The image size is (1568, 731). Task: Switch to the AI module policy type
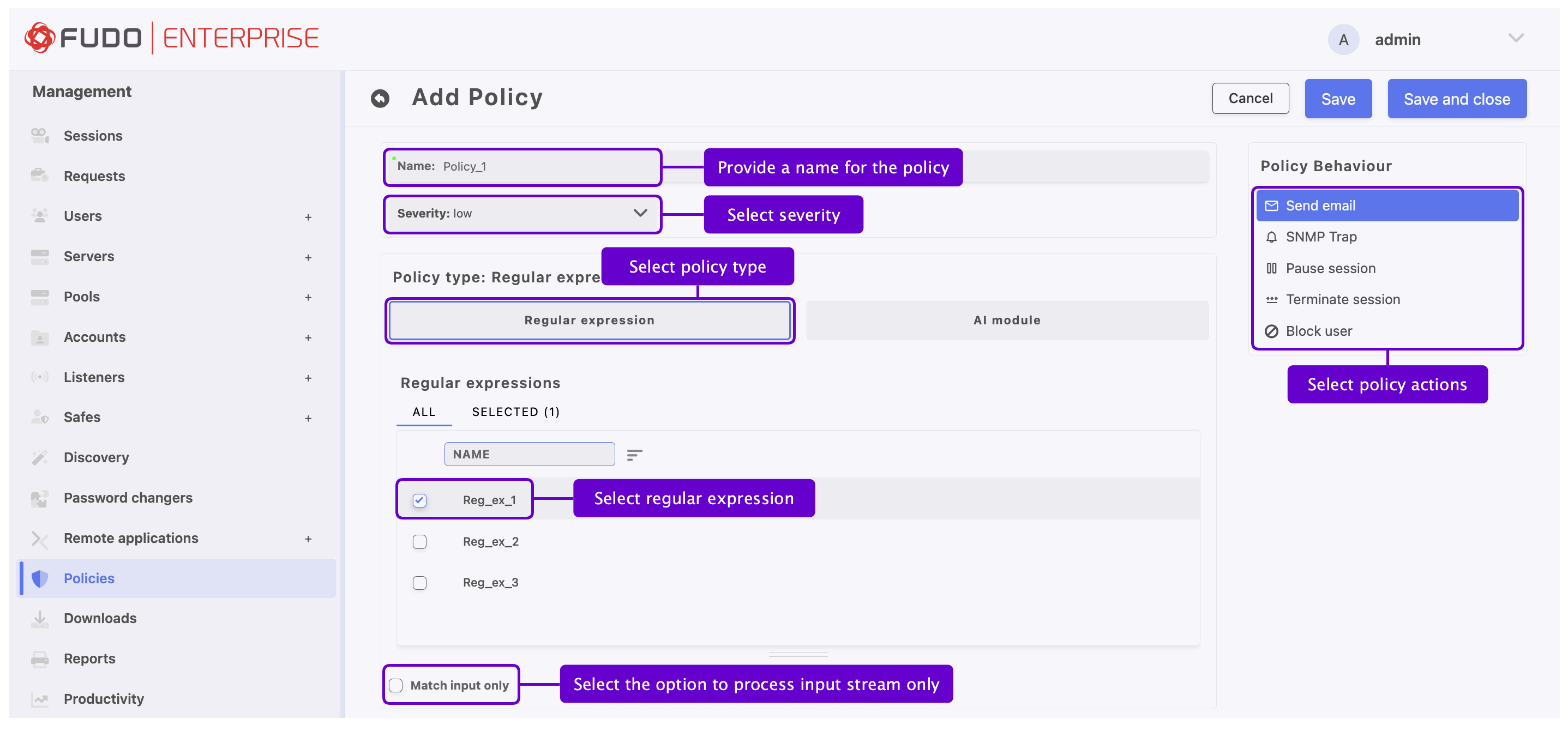pos(1006,320)
